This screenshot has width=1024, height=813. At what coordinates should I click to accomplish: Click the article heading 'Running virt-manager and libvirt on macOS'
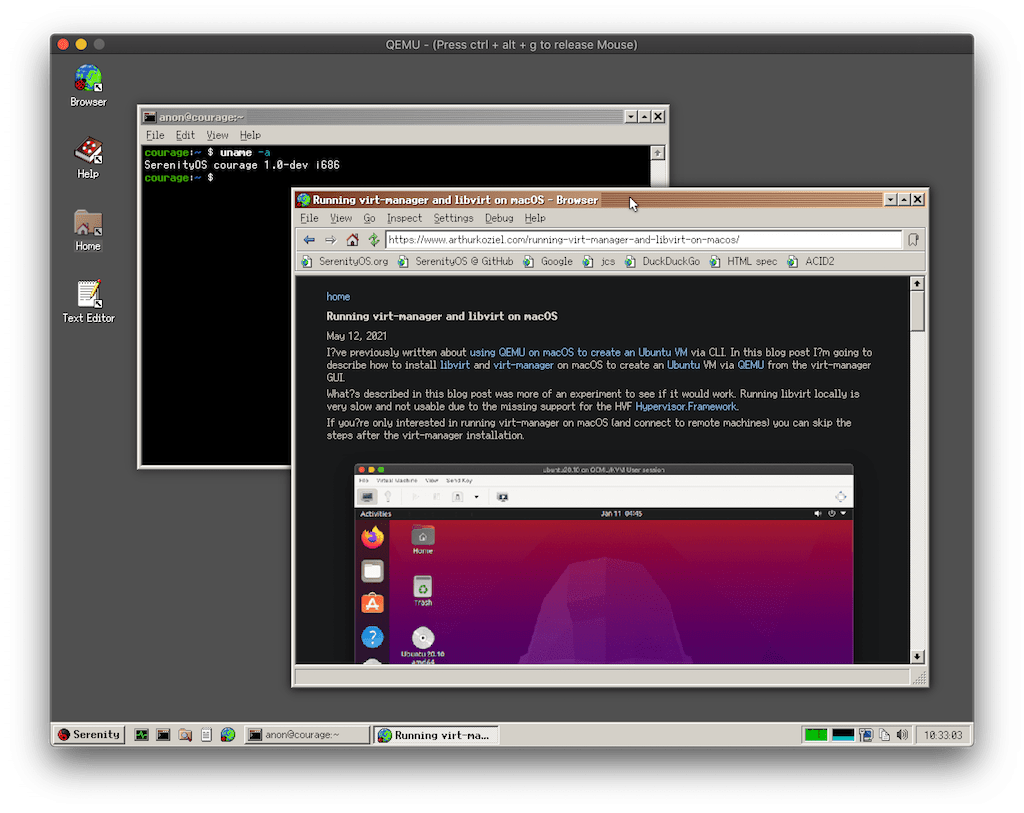pyautogui.click(x=442, y=316)
